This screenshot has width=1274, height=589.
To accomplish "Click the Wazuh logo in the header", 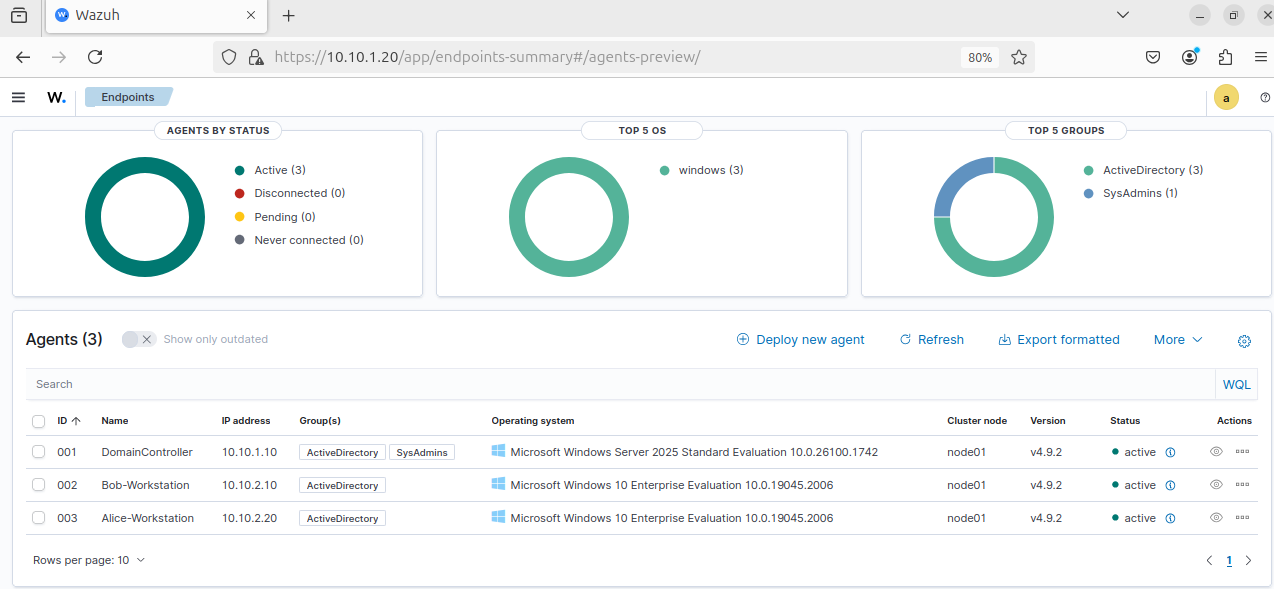I will point(56,97).
